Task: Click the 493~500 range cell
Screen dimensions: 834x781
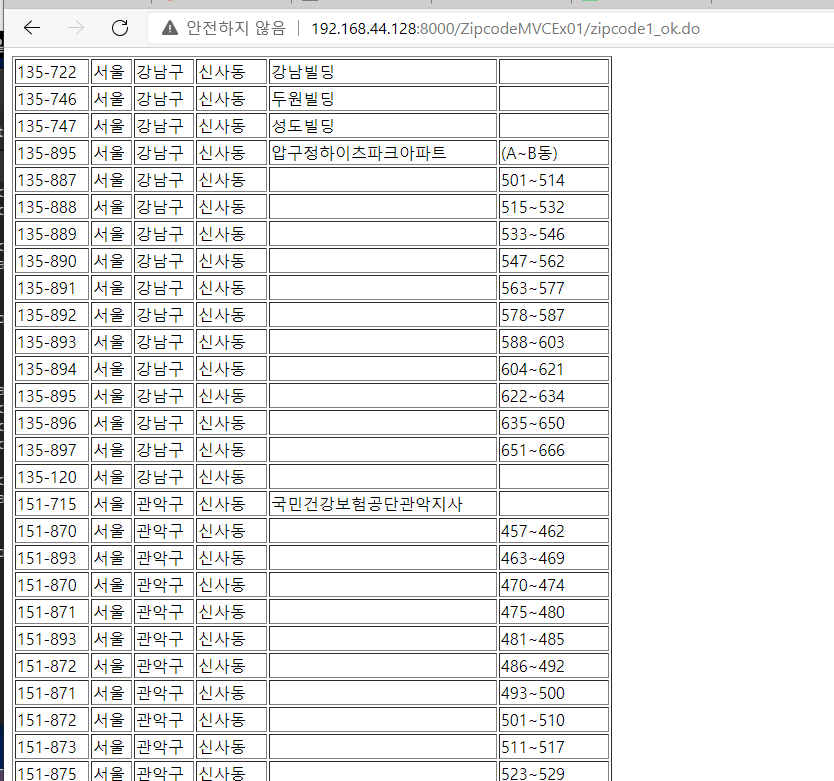Action: [x=554, y=693]
